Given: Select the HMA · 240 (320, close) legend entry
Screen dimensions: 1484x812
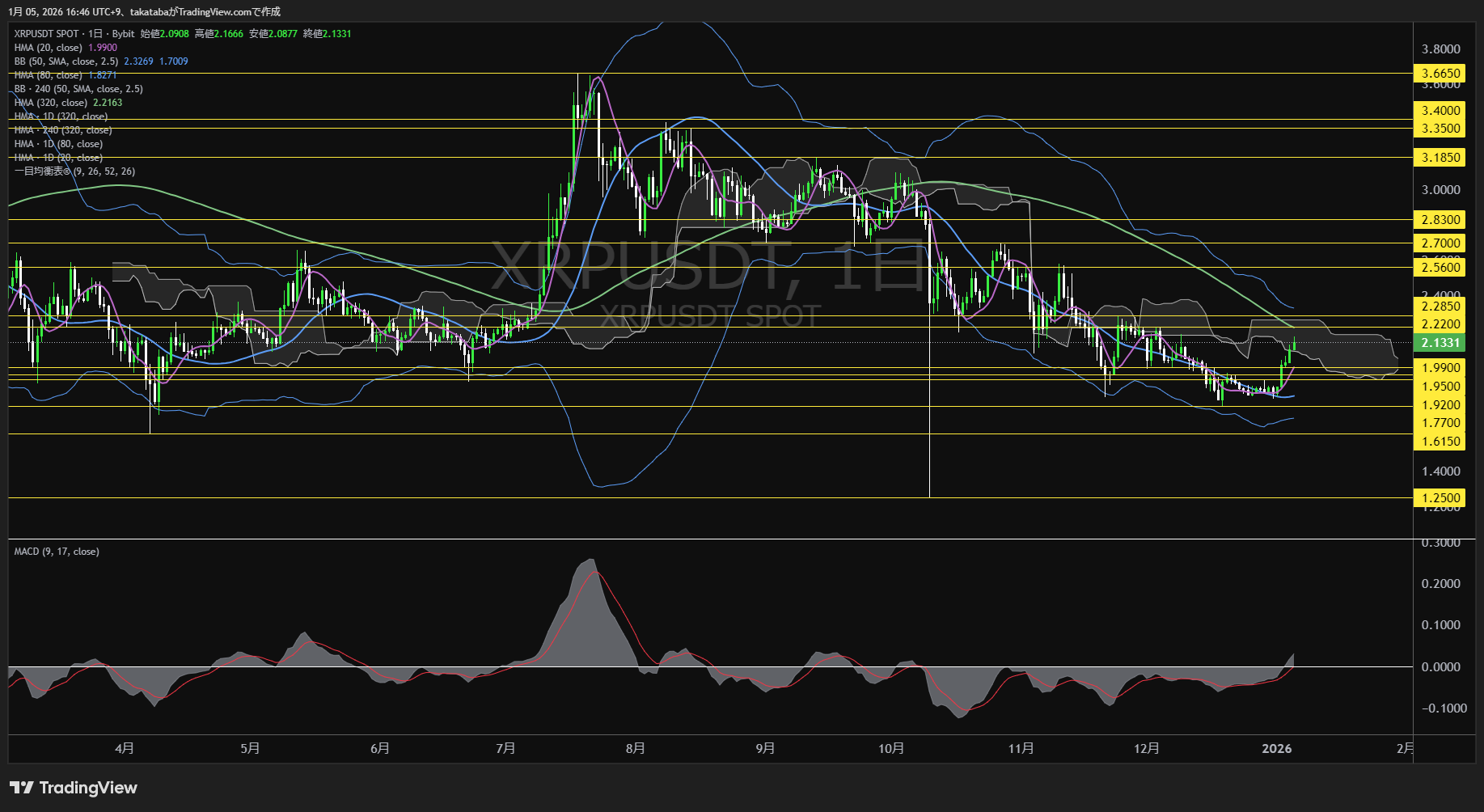Looking at the screenshot, I should (x=61, y=129).
